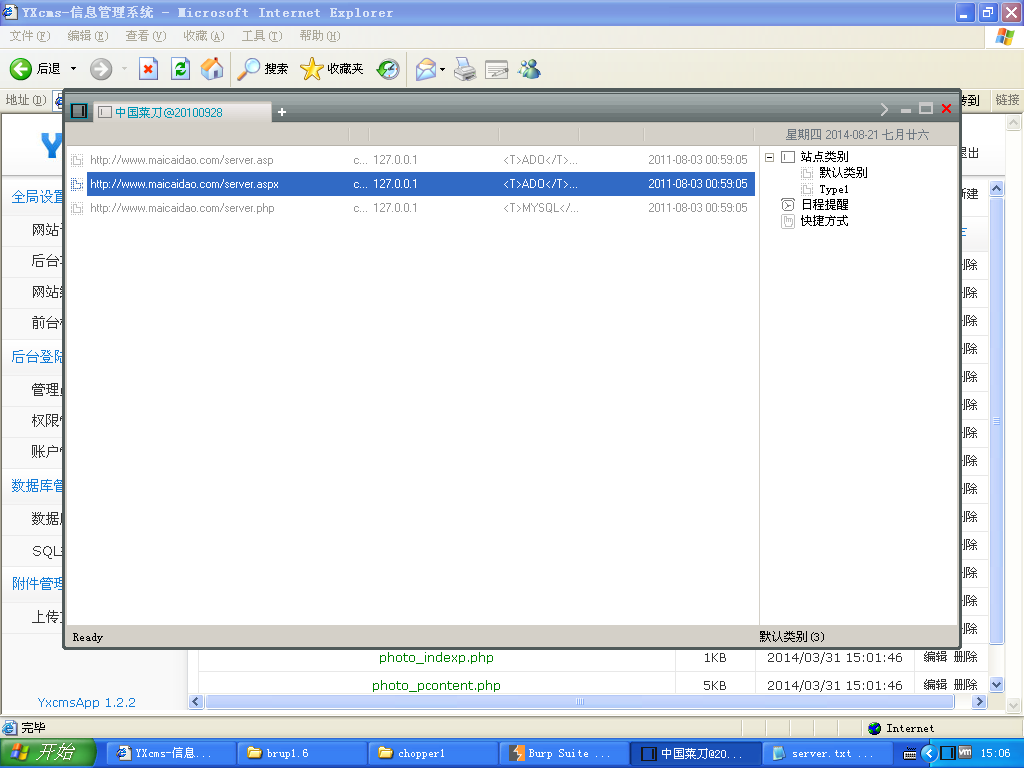The width and height of the screenshot is (1024, 768).
Task: Open the 帮助(H) menu
Action: [320, 36]
